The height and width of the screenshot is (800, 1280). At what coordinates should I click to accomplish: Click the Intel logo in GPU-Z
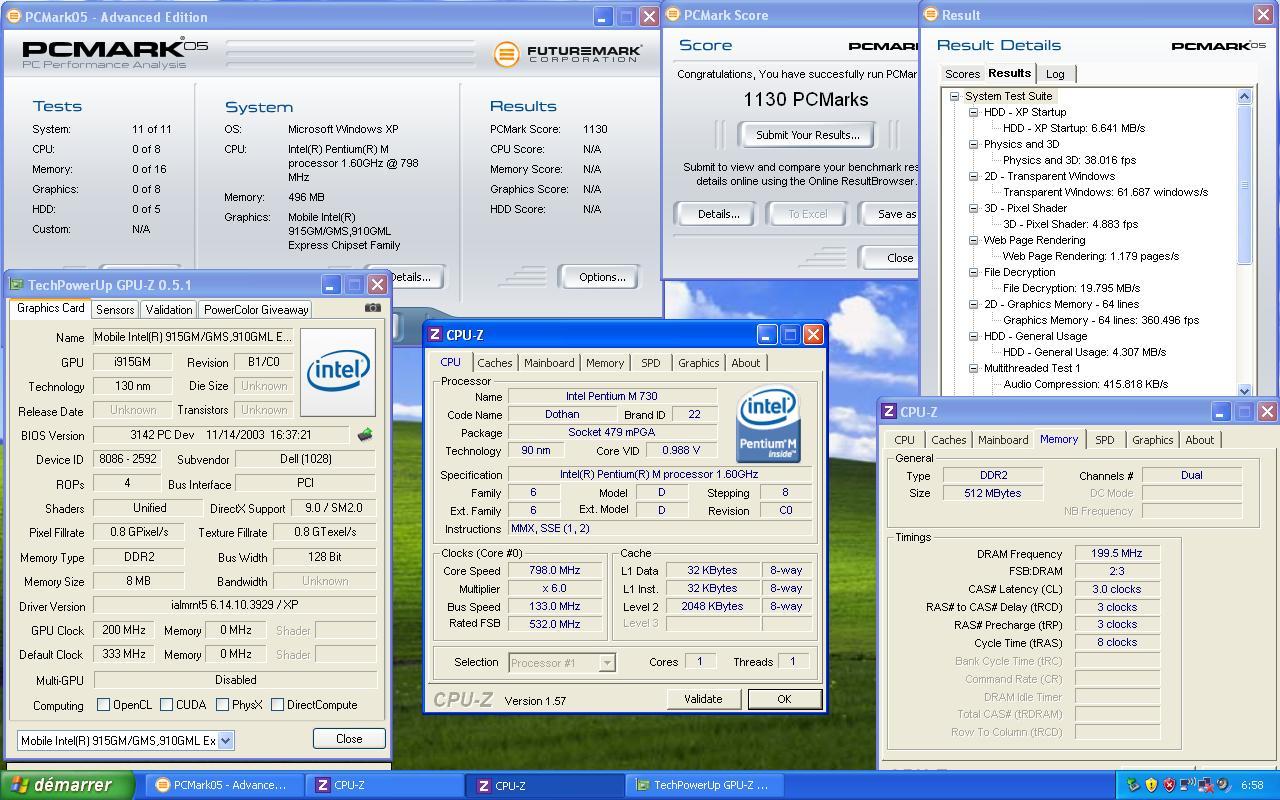click(x=338, y=372)
